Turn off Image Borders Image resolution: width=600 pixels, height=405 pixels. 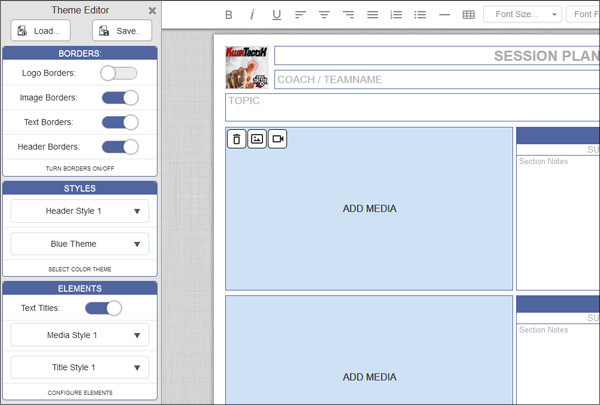pyautogui.click(x=119, y=98)
